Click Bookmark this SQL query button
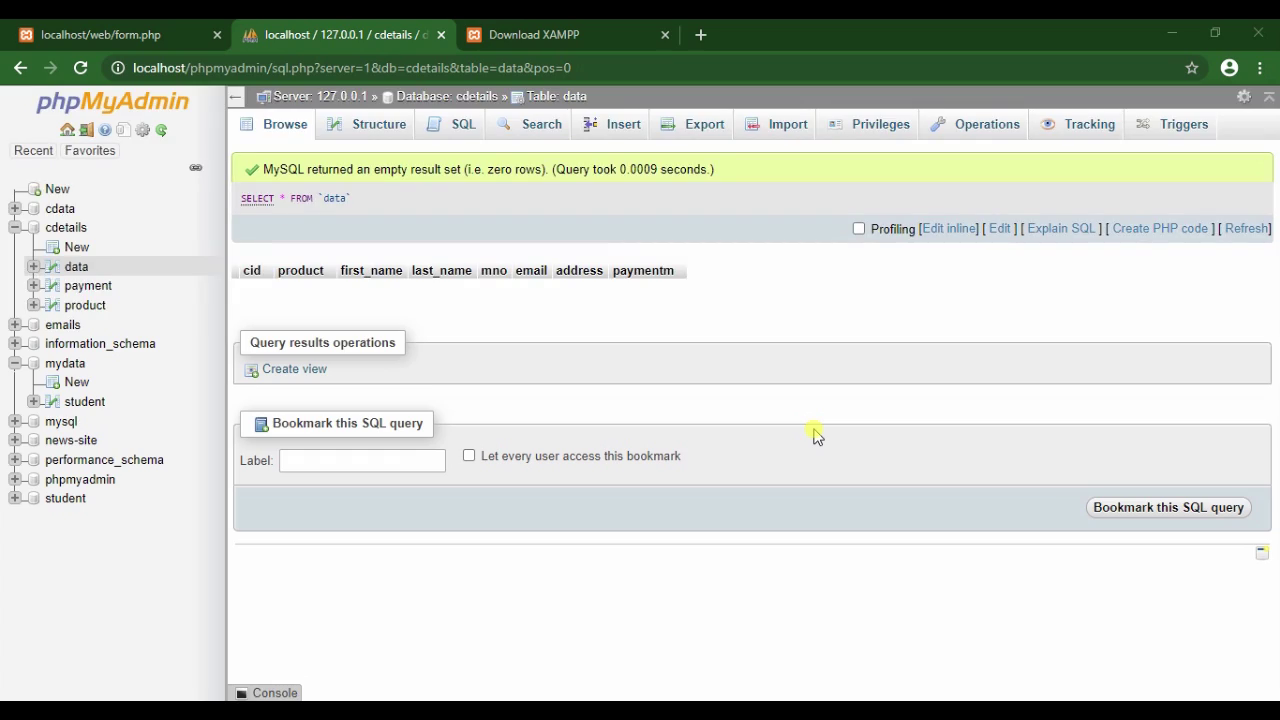The height and width of the screenshot is (720, 1280). [x=1168, y=508]
